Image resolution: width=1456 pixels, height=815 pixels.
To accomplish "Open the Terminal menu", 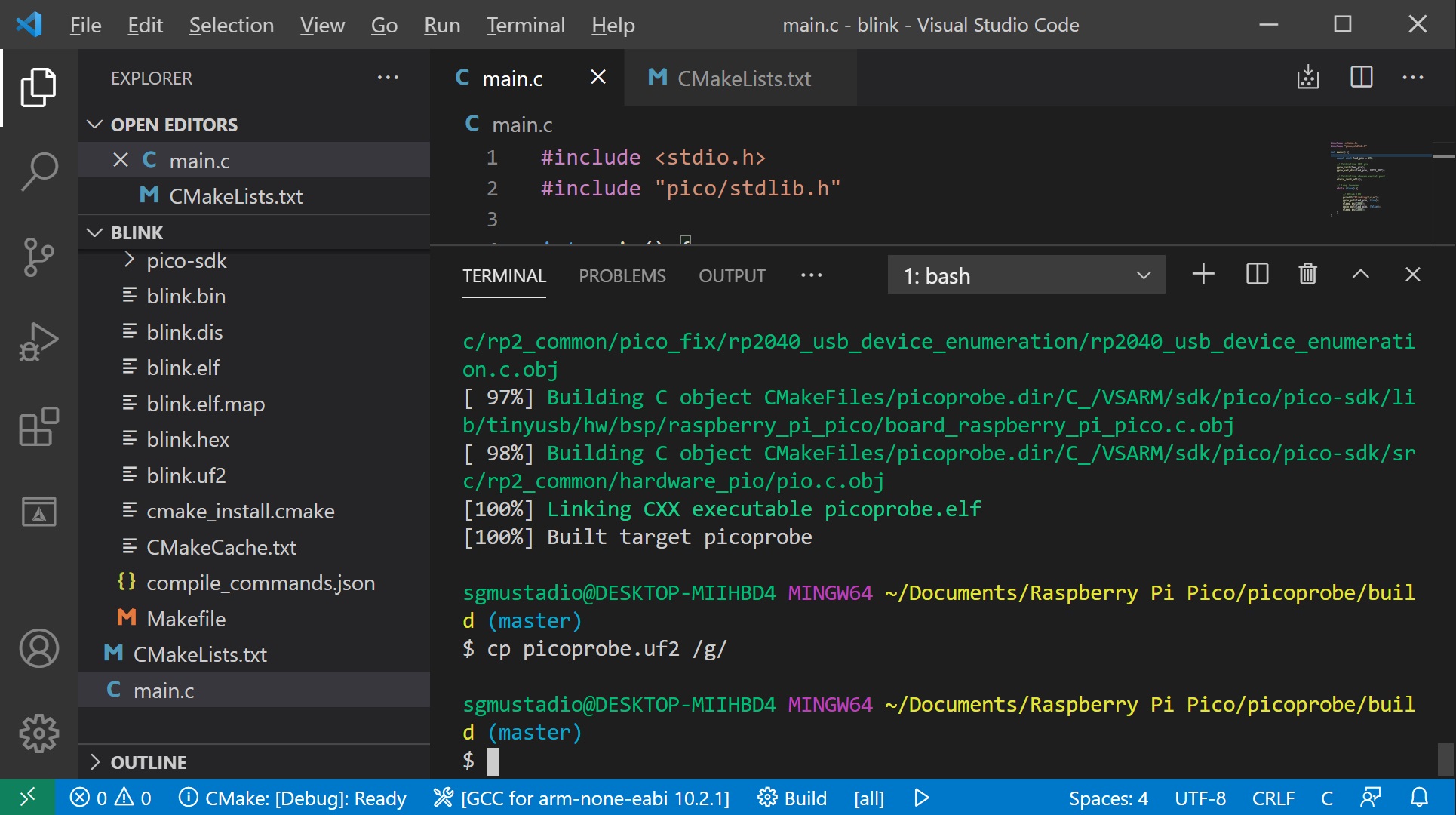I will pyautogui.click(x=525, y=25).
